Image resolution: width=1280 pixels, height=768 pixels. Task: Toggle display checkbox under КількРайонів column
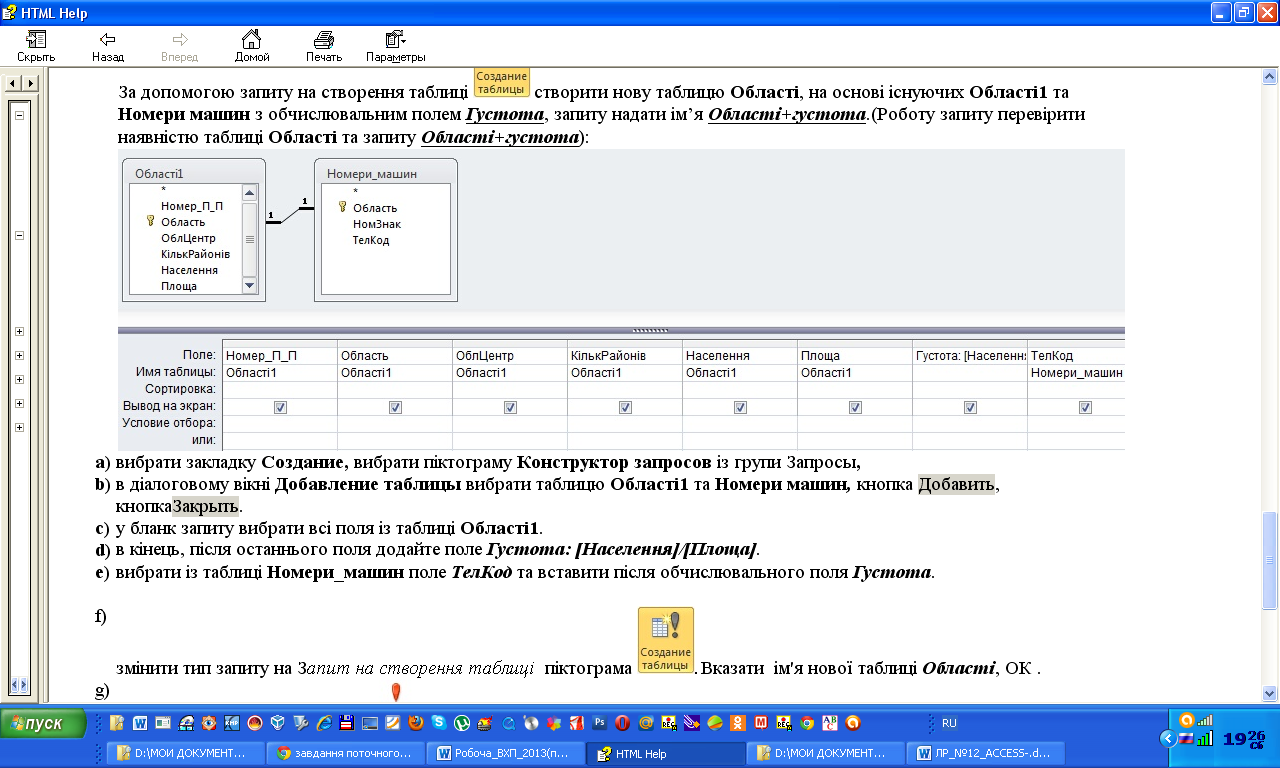(625, 407)
